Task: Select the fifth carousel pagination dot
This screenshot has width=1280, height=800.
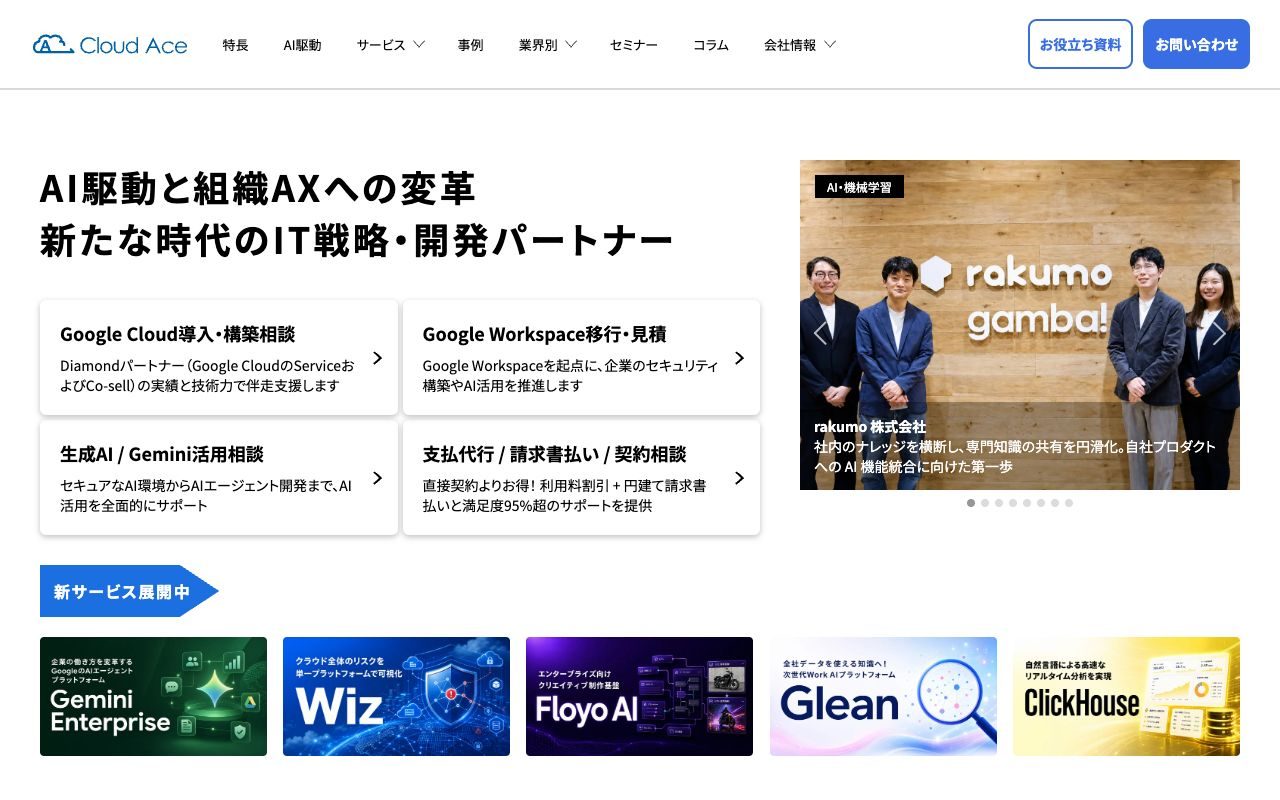Action: click(x=1027, y=503)
